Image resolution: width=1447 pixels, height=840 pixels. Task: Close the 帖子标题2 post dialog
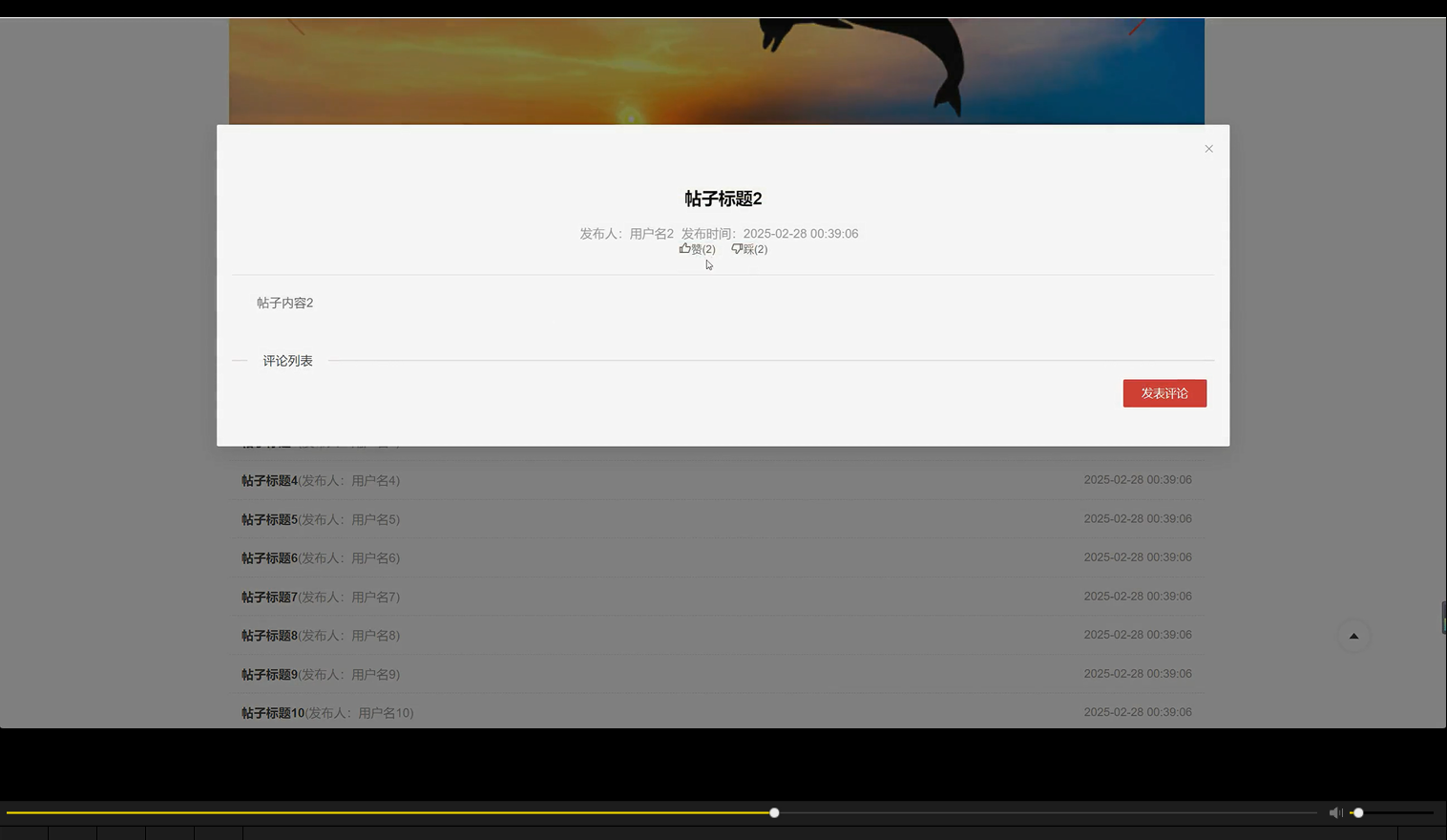pos(1208,149)
